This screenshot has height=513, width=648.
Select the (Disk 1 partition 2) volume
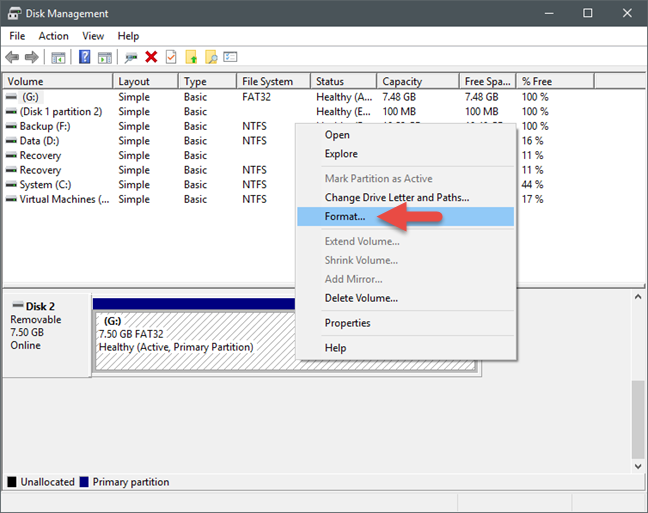click(61, 112)
